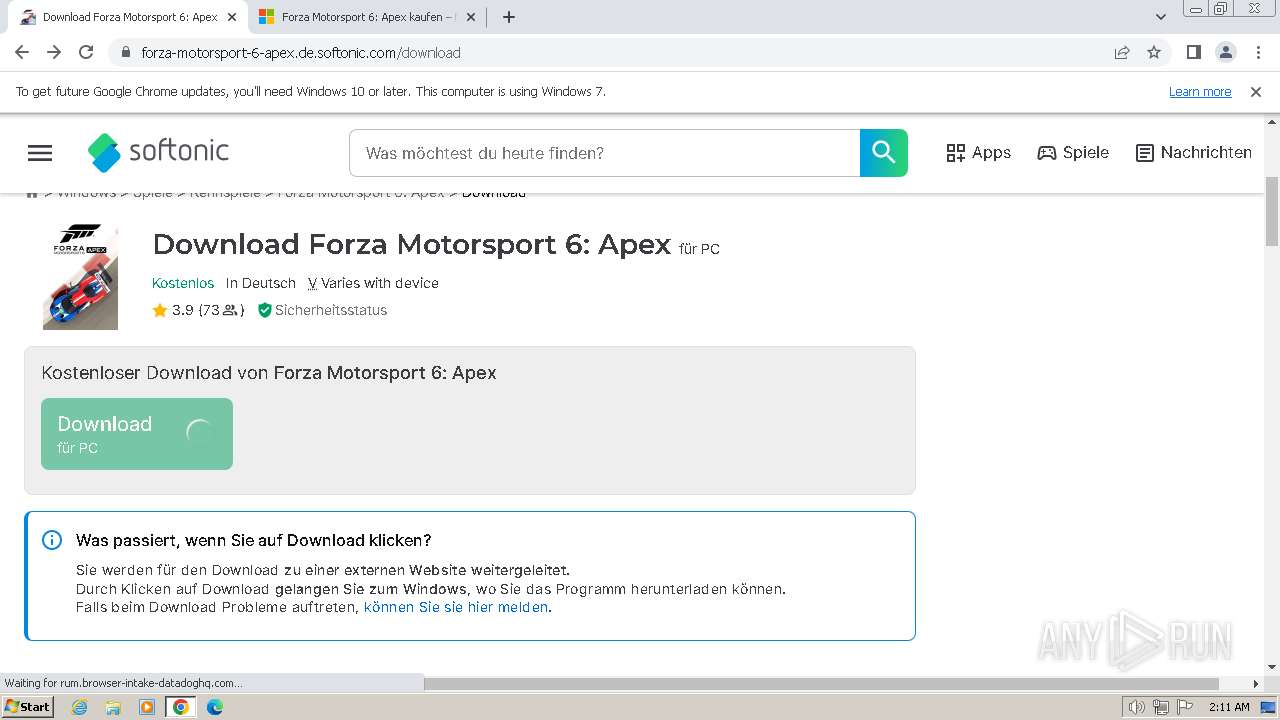Click 'Was passiert, wenn Sie auf Download klicken?' heading
Screen dimensions: 1280x720
point(254,540)
